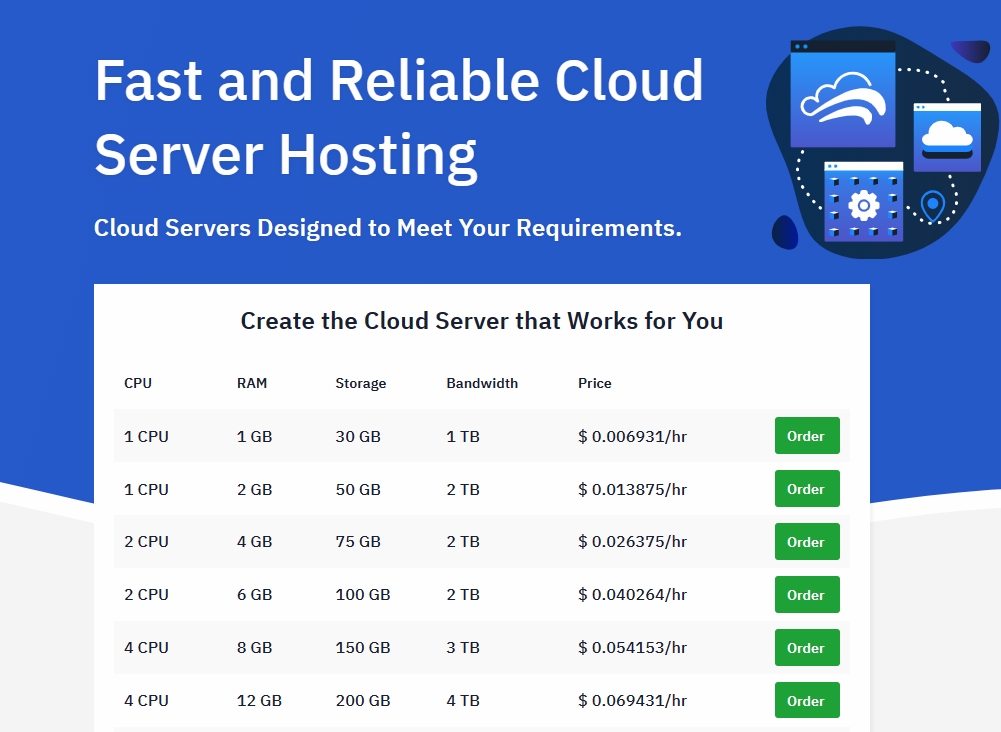Click the gear icon in the hero illustration
The width and height of the screenshot is (1001, 732).
point(862,206)
